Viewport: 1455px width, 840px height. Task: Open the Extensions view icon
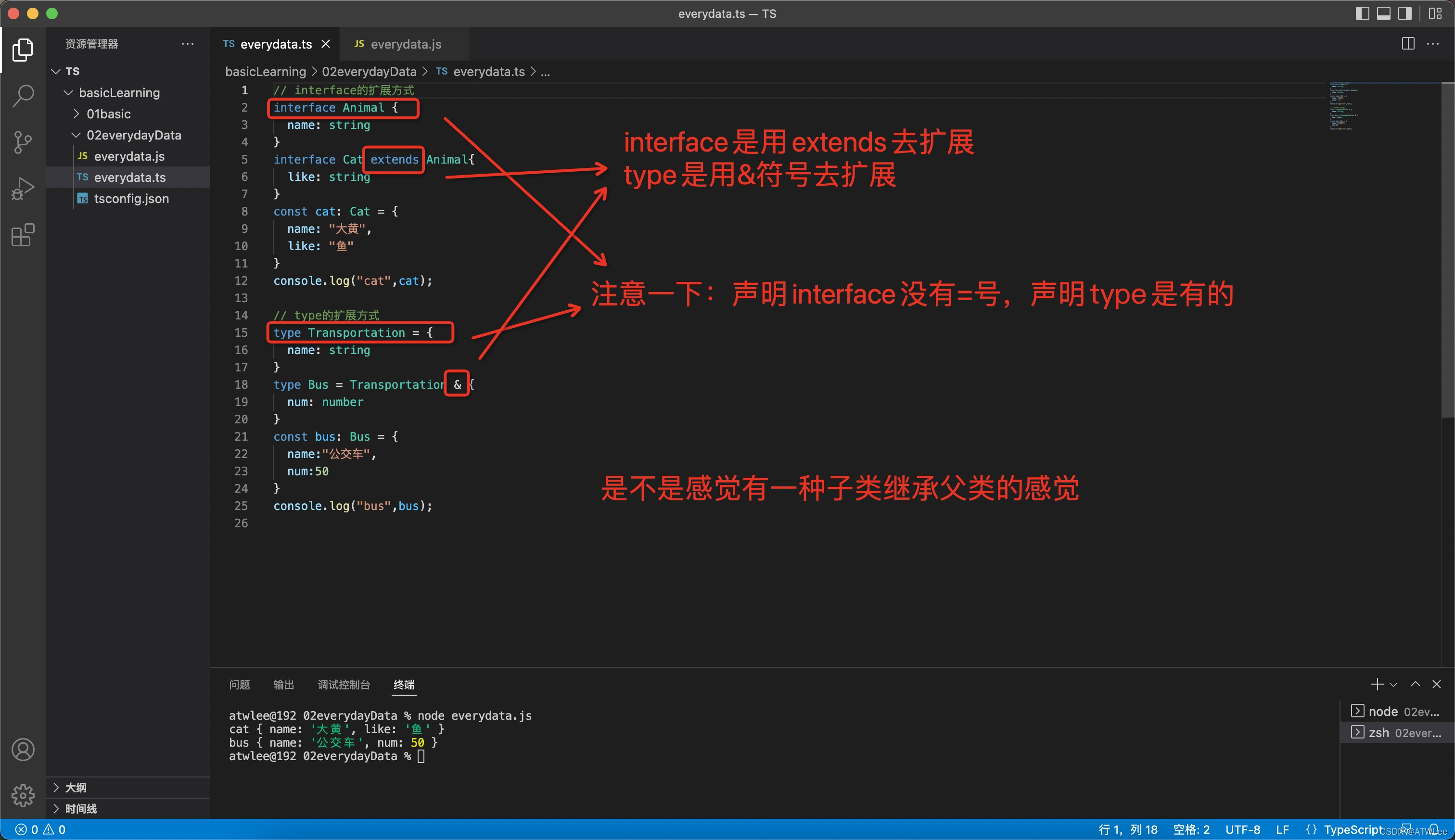coord(23,235)
